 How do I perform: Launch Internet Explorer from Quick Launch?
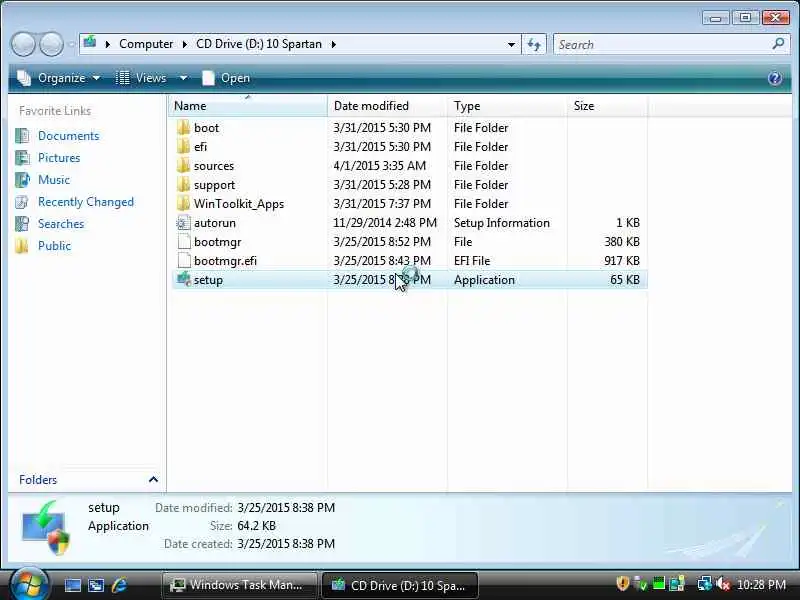point(119,585)
